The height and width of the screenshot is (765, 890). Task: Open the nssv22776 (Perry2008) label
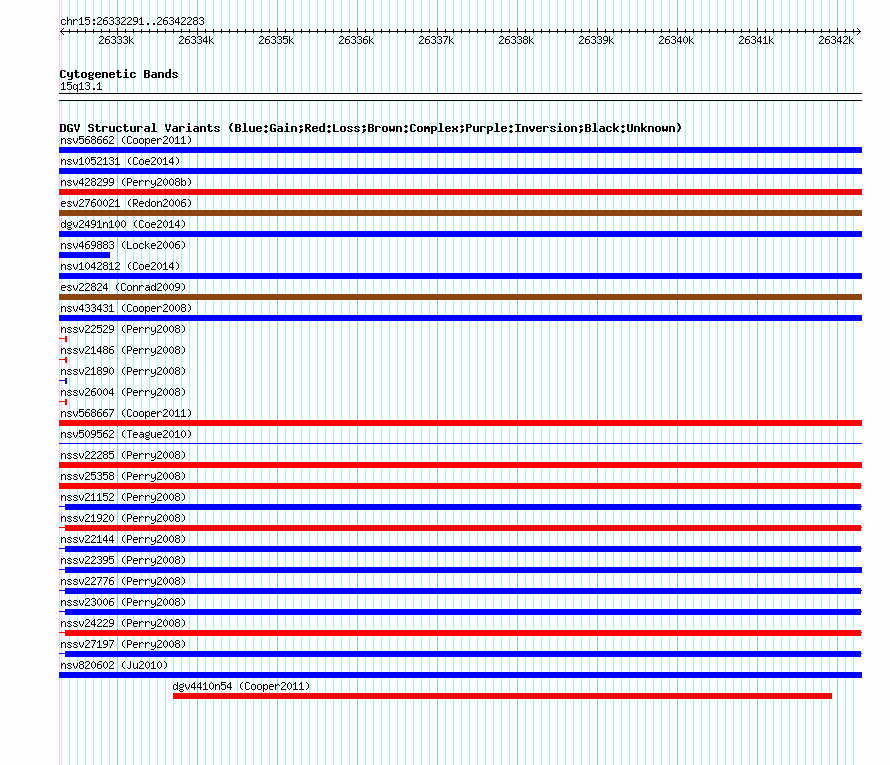coord(123,581)
